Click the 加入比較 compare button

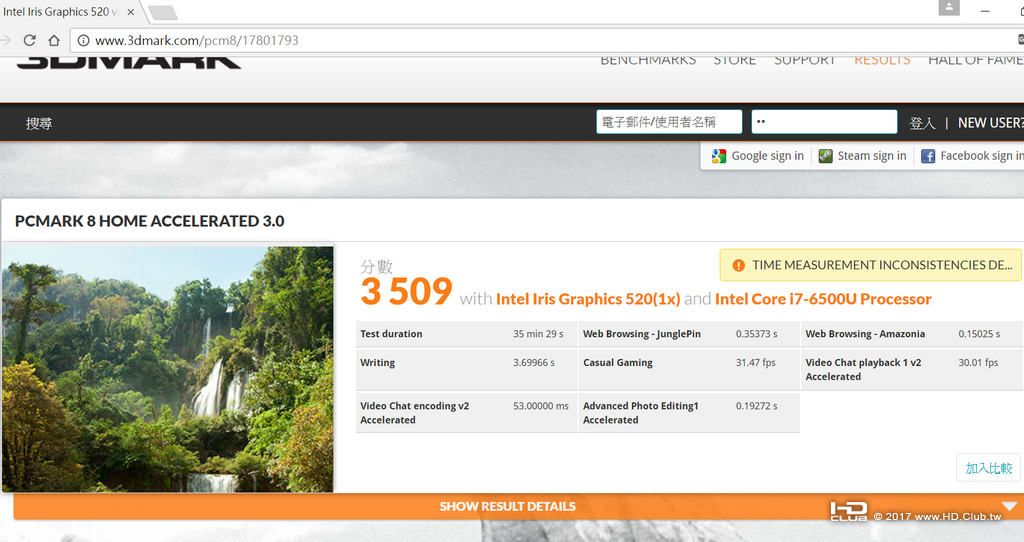point(988,468)
